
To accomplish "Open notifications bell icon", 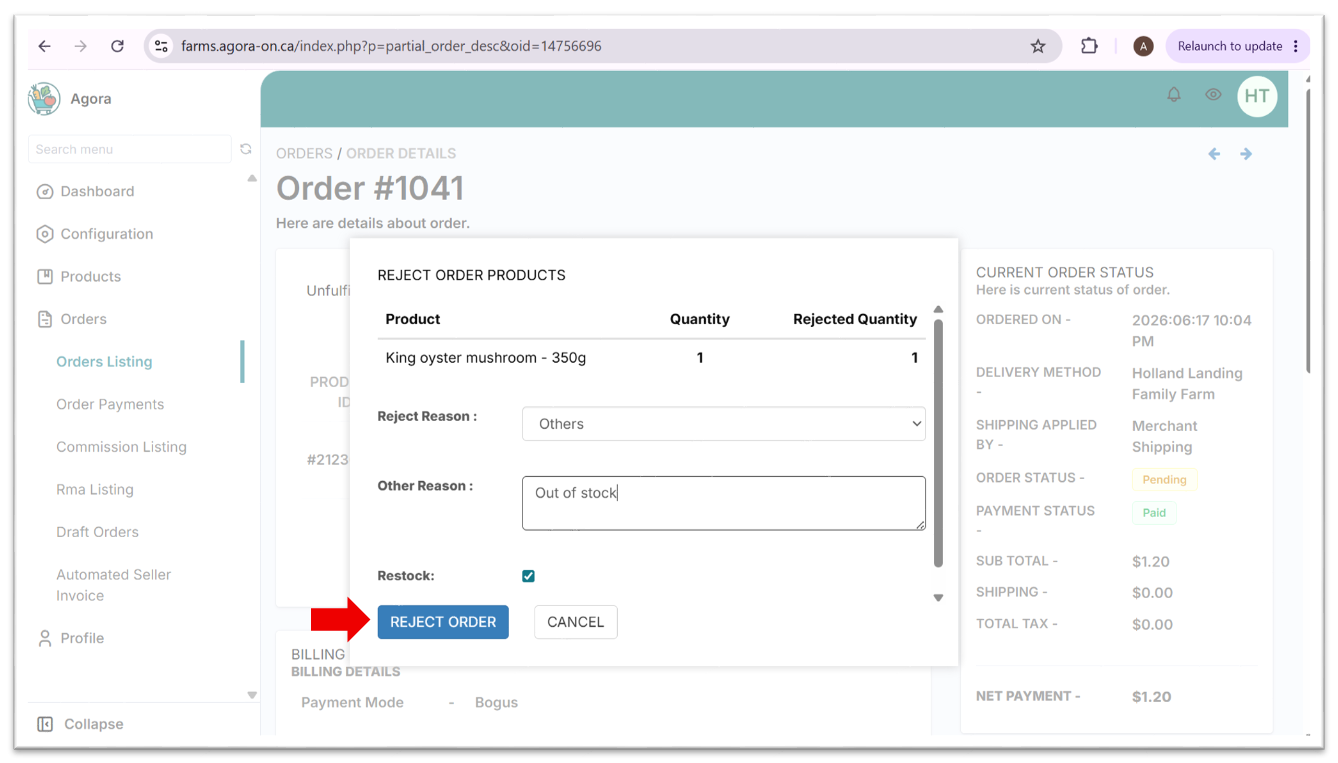I will click(1174, 95).
